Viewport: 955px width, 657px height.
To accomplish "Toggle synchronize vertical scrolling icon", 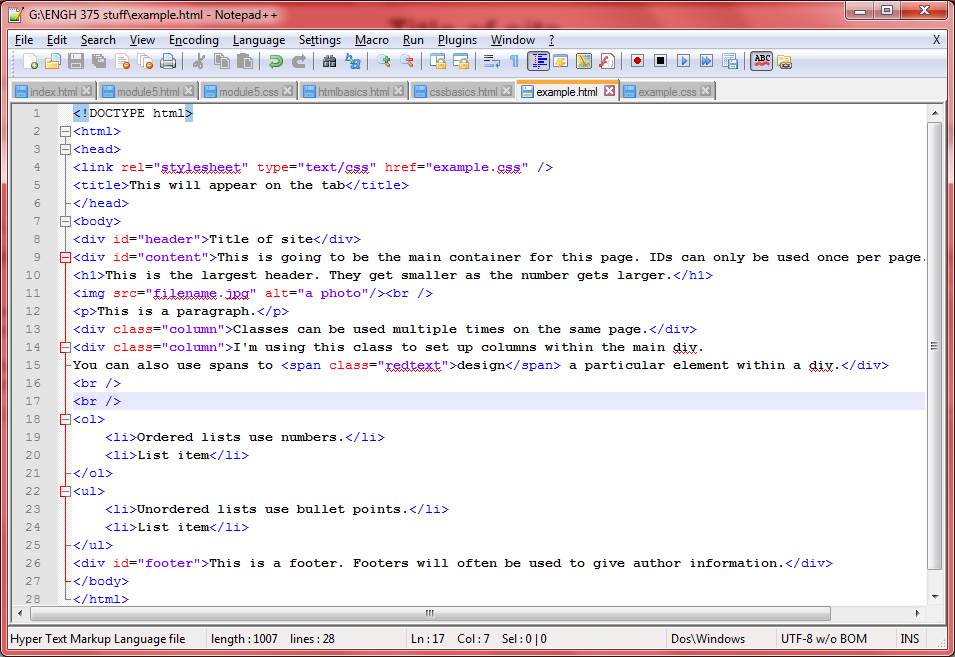I will [437, 61].
